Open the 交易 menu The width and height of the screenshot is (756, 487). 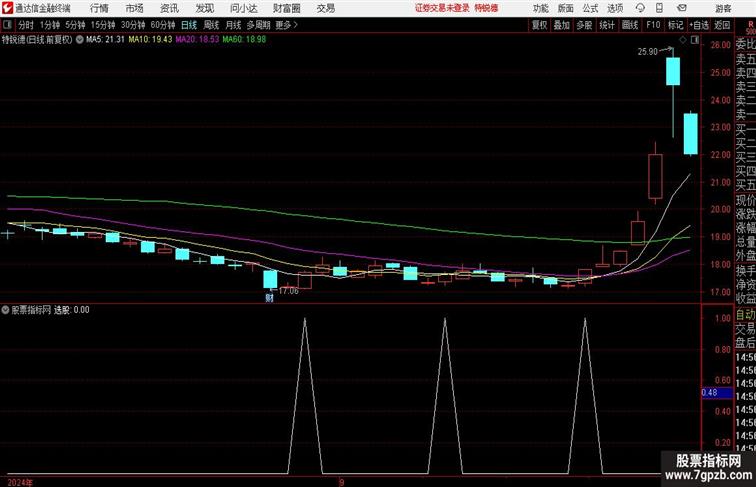[325, 8]
